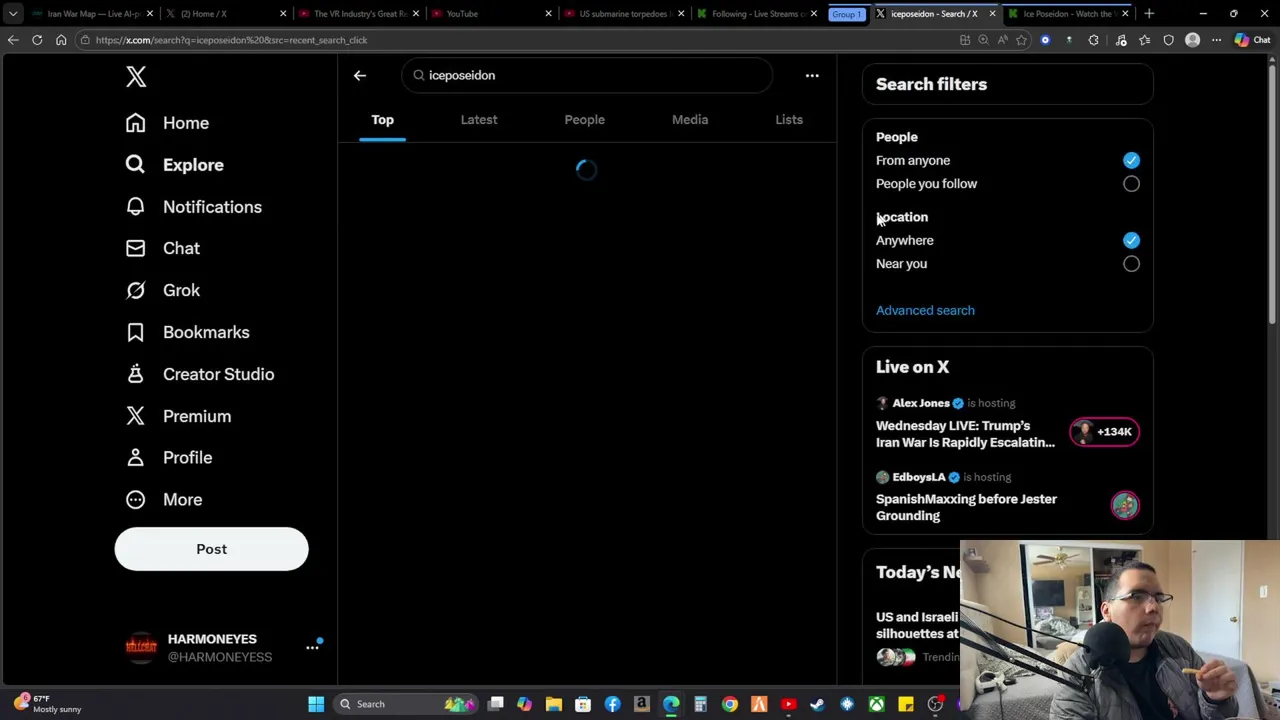Screen dimensions: 1280x720
Task: Switch to the Latest tab
Action: pos(479,120)
